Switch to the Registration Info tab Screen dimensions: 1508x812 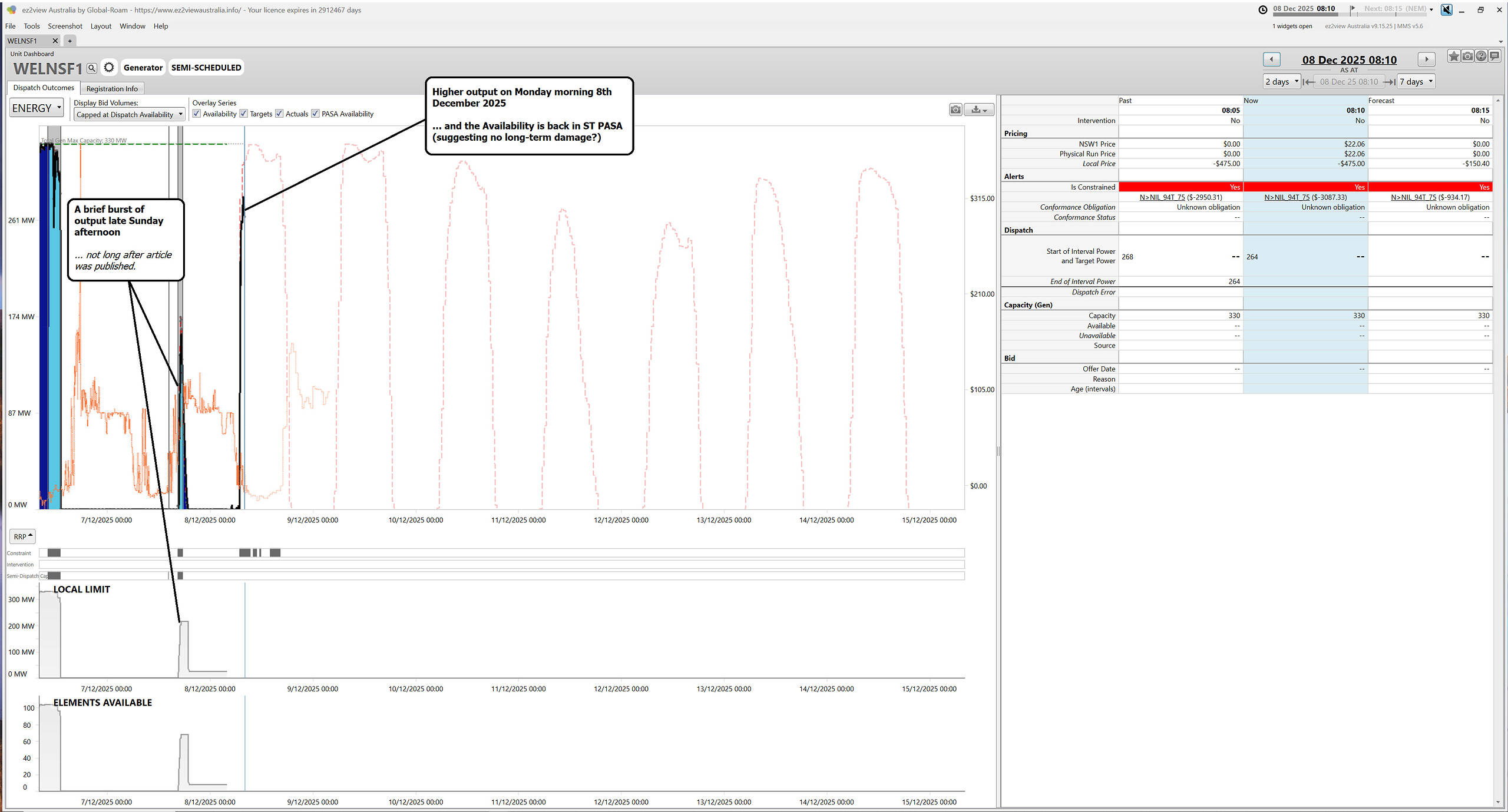[x=112, y=89]
